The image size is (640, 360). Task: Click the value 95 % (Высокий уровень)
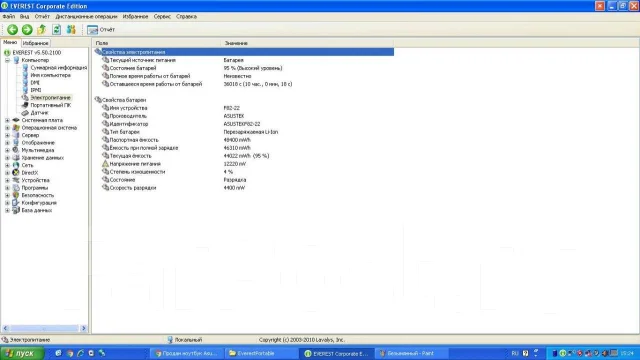click(253, 68)
